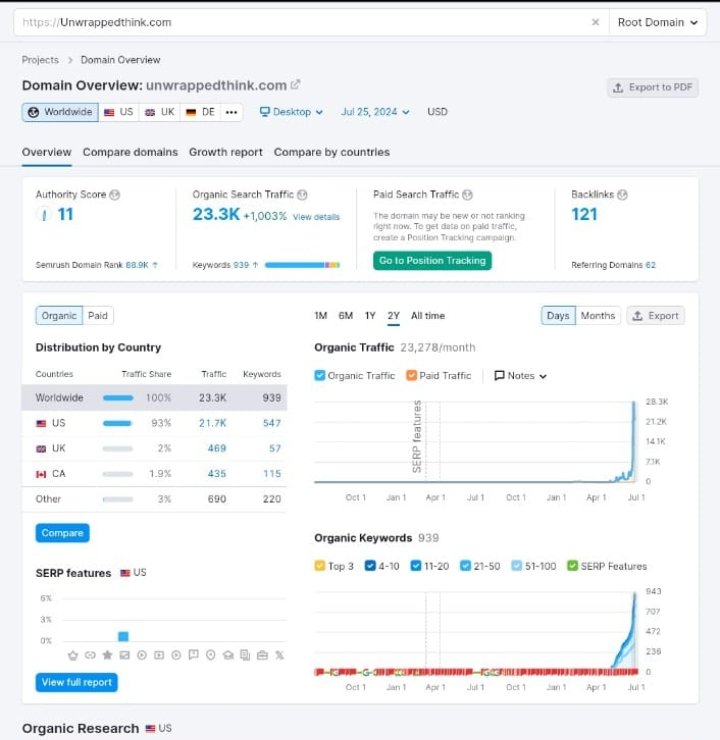Open the Compare domains tab

click(130, 152)
